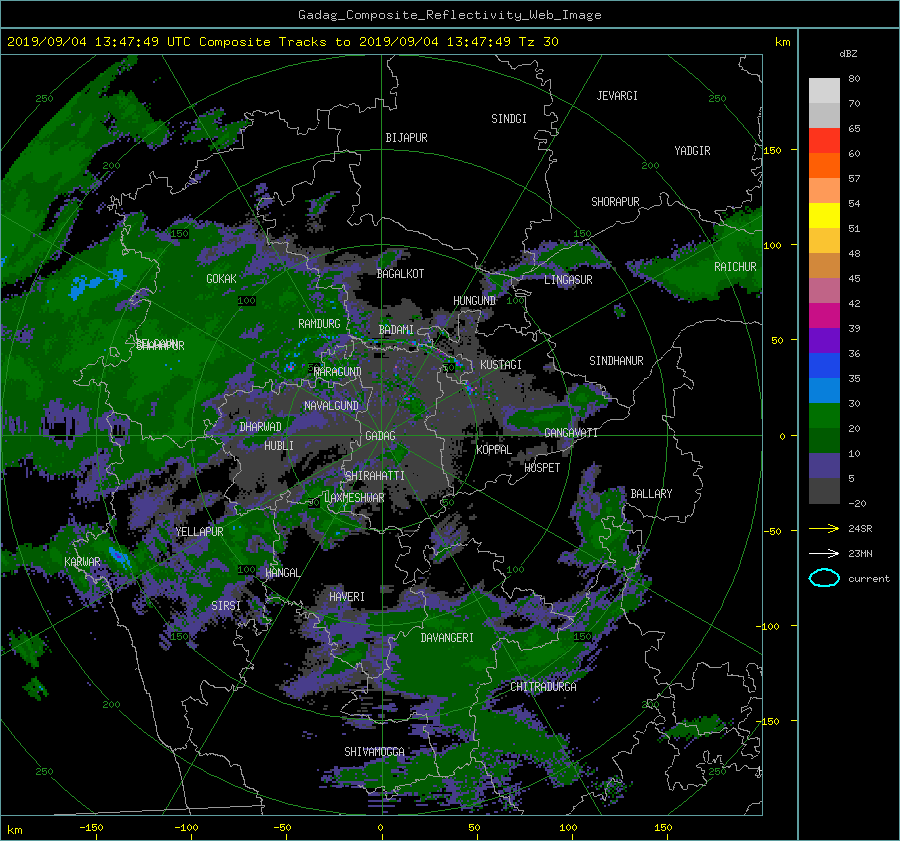
Task: Click the JEVARGI town label
Action: (x=617, y=96)
